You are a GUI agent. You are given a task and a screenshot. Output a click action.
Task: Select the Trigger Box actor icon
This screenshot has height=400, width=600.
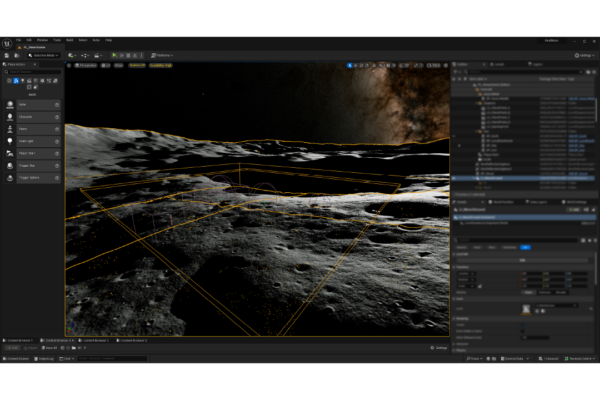(11, 166)
